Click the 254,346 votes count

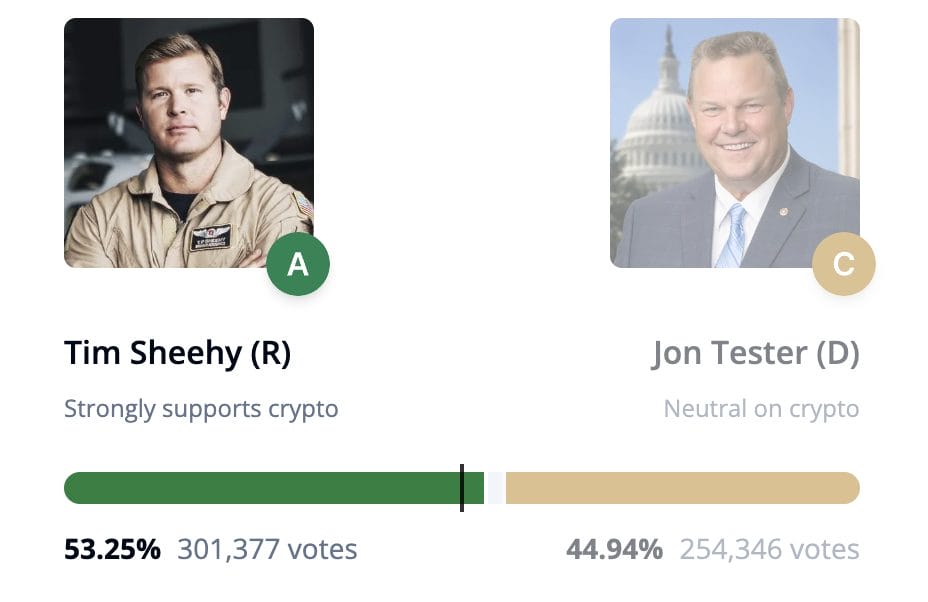(769, 549)
